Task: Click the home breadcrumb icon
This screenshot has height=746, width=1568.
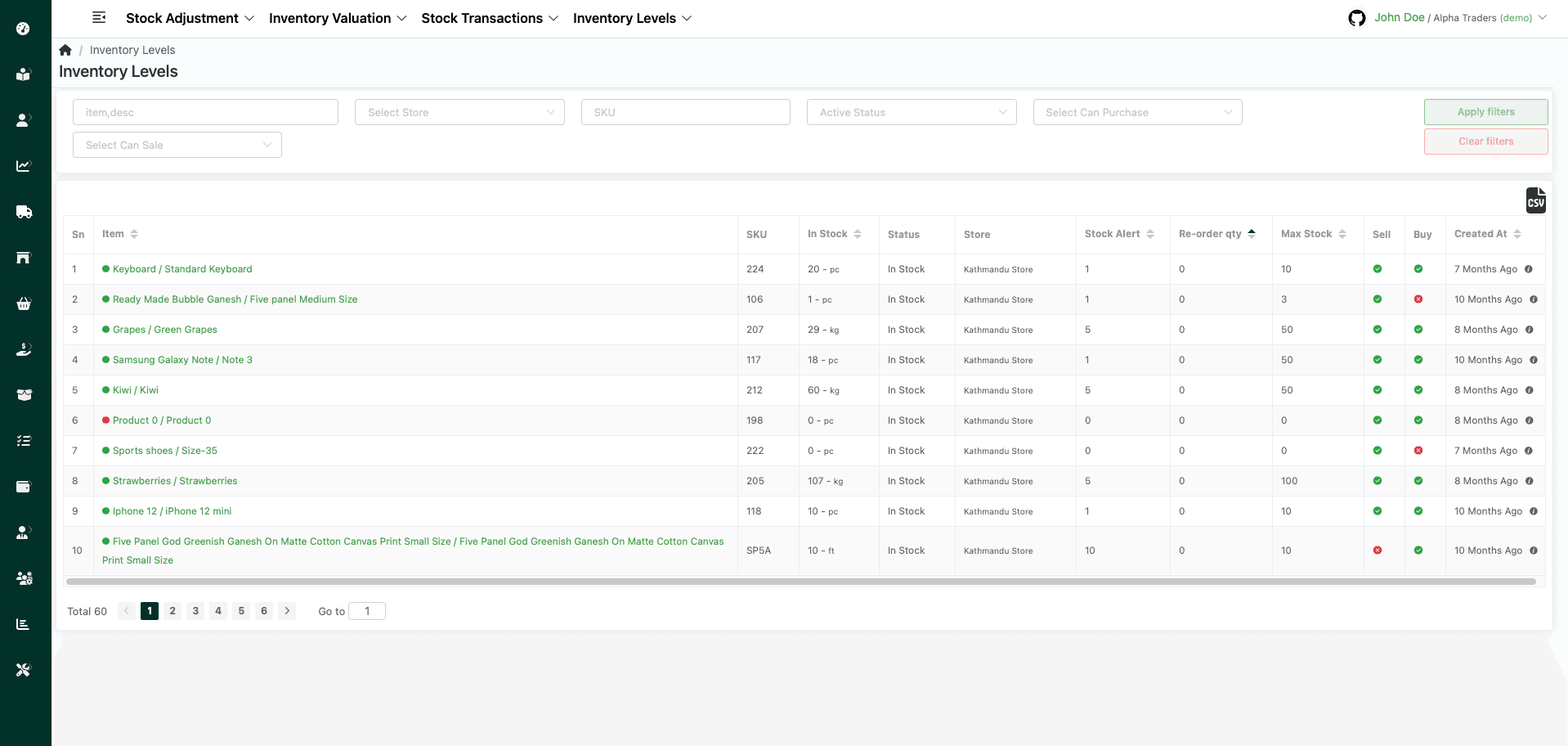Action: (x=65, y=50)
